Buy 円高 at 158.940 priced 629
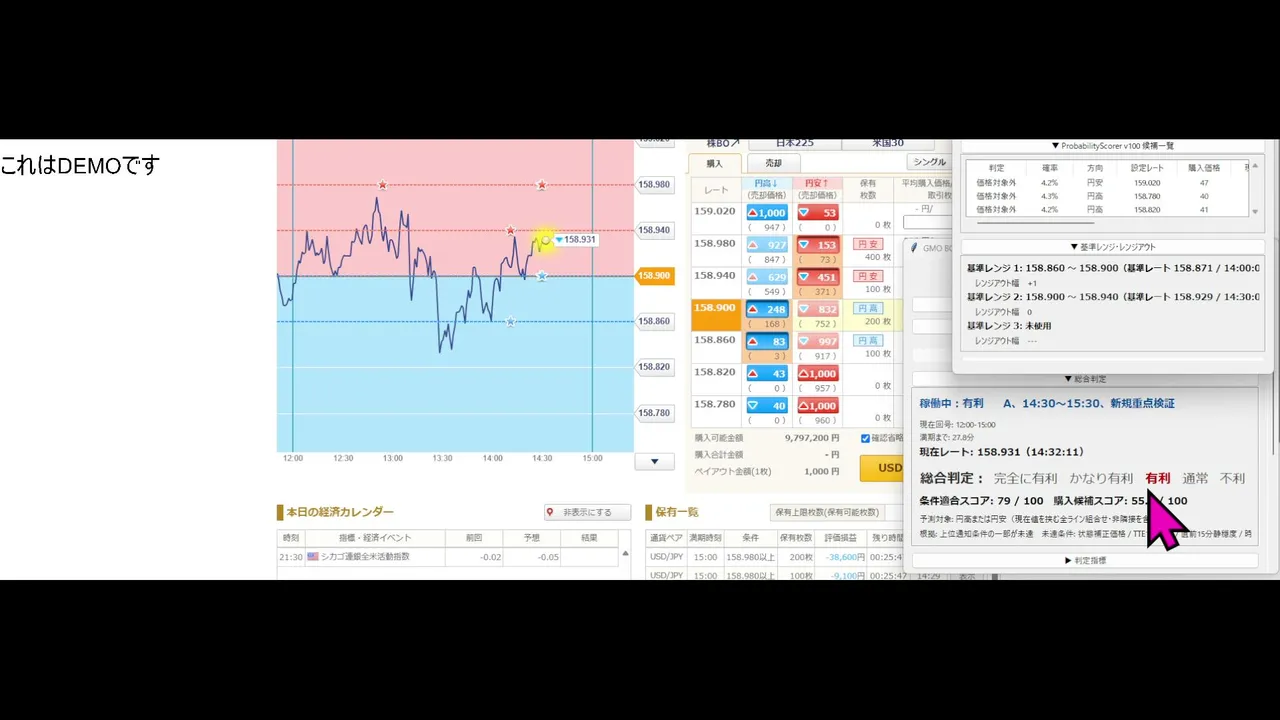This screenshot has width=1280, height=720. 767,277
